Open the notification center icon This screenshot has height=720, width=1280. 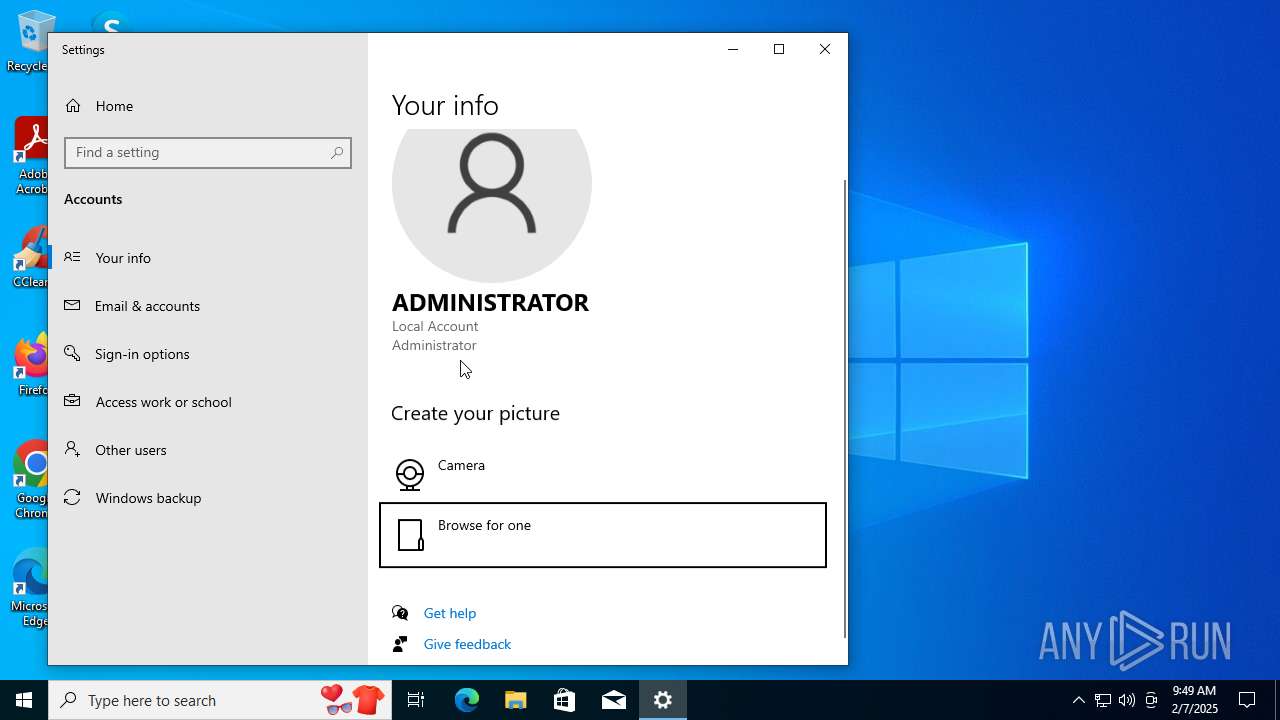pyautogui.click(x=1247, y=700)
